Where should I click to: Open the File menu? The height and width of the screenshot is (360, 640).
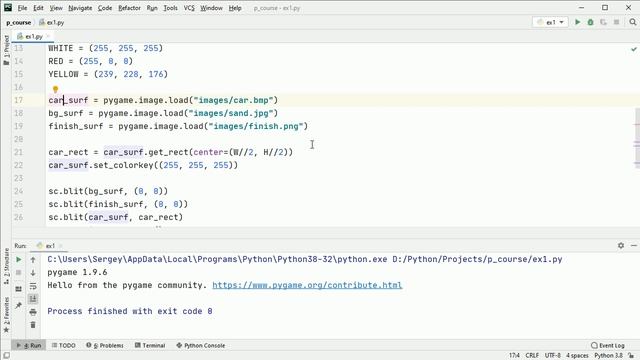pos(22,8)
